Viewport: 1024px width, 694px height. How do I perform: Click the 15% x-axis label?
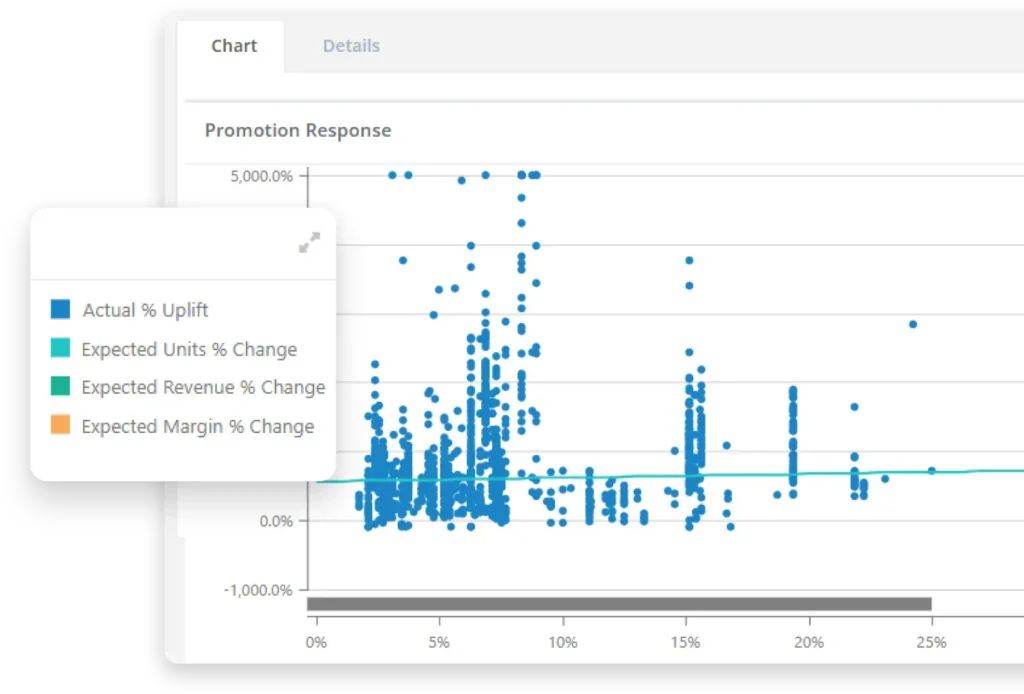tap(686, 642)
